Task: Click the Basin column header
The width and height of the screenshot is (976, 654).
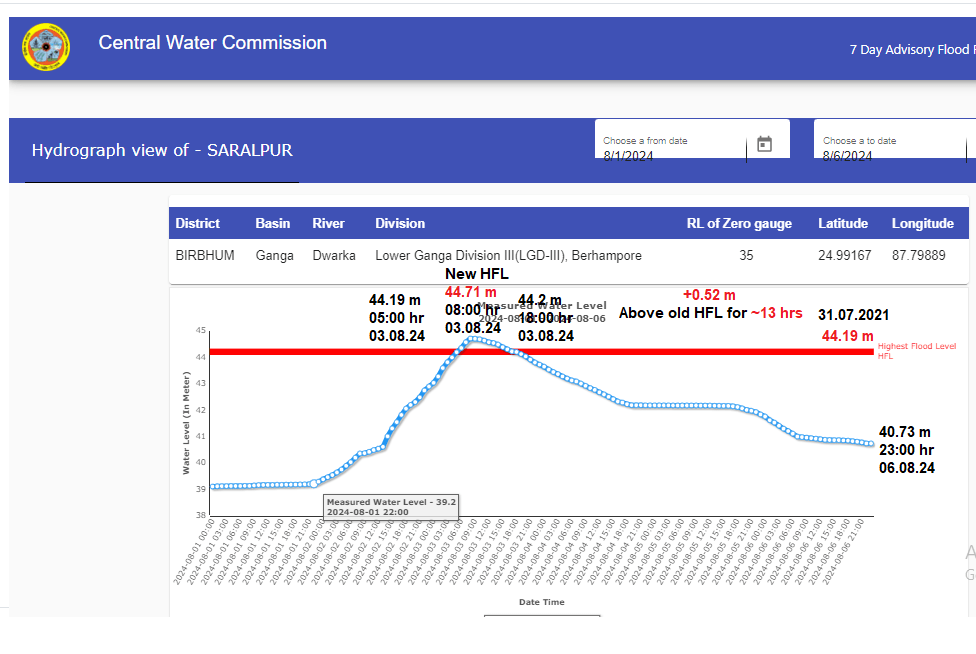Action: click(x=273, y=223)
